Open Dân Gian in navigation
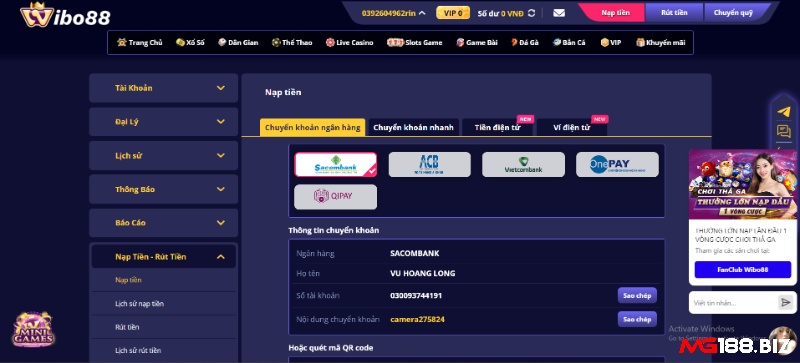This screenshot has width=800, height=363. 238,42
